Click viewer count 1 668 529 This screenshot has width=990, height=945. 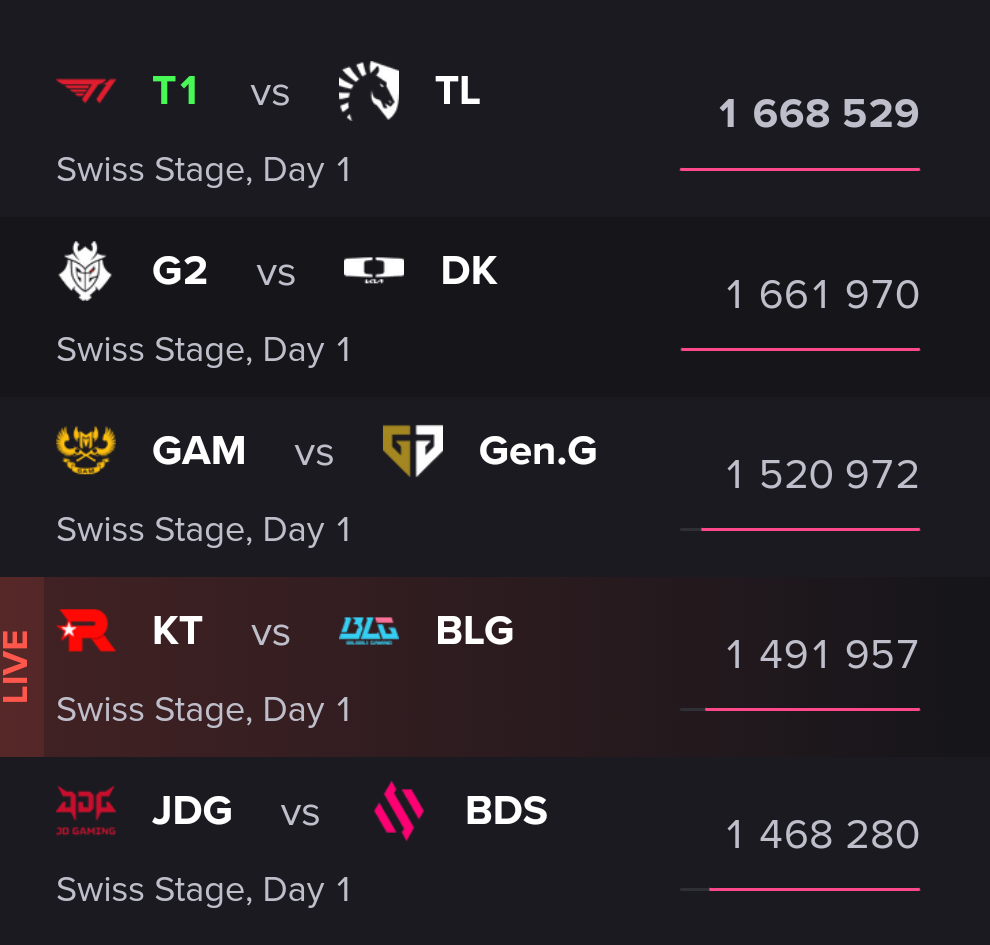click(x=818, y=114)
